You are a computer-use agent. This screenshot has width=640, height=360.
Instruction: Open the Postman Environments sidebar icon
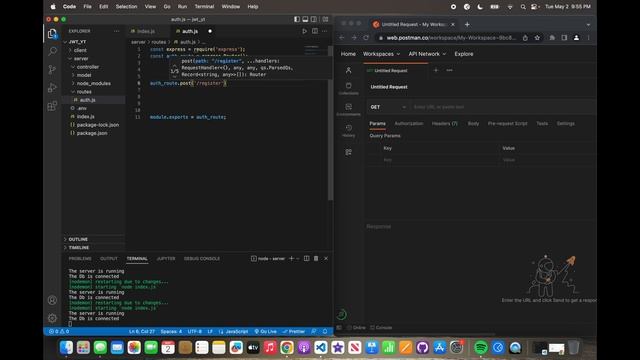(349, 109)
